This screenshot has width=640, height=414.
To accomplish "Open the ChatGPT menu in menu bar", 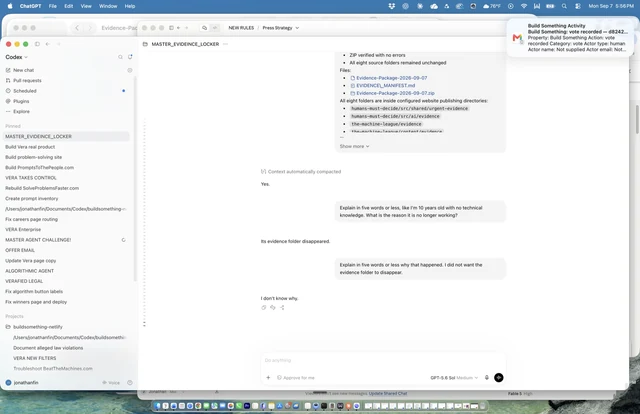I will 31,6.
